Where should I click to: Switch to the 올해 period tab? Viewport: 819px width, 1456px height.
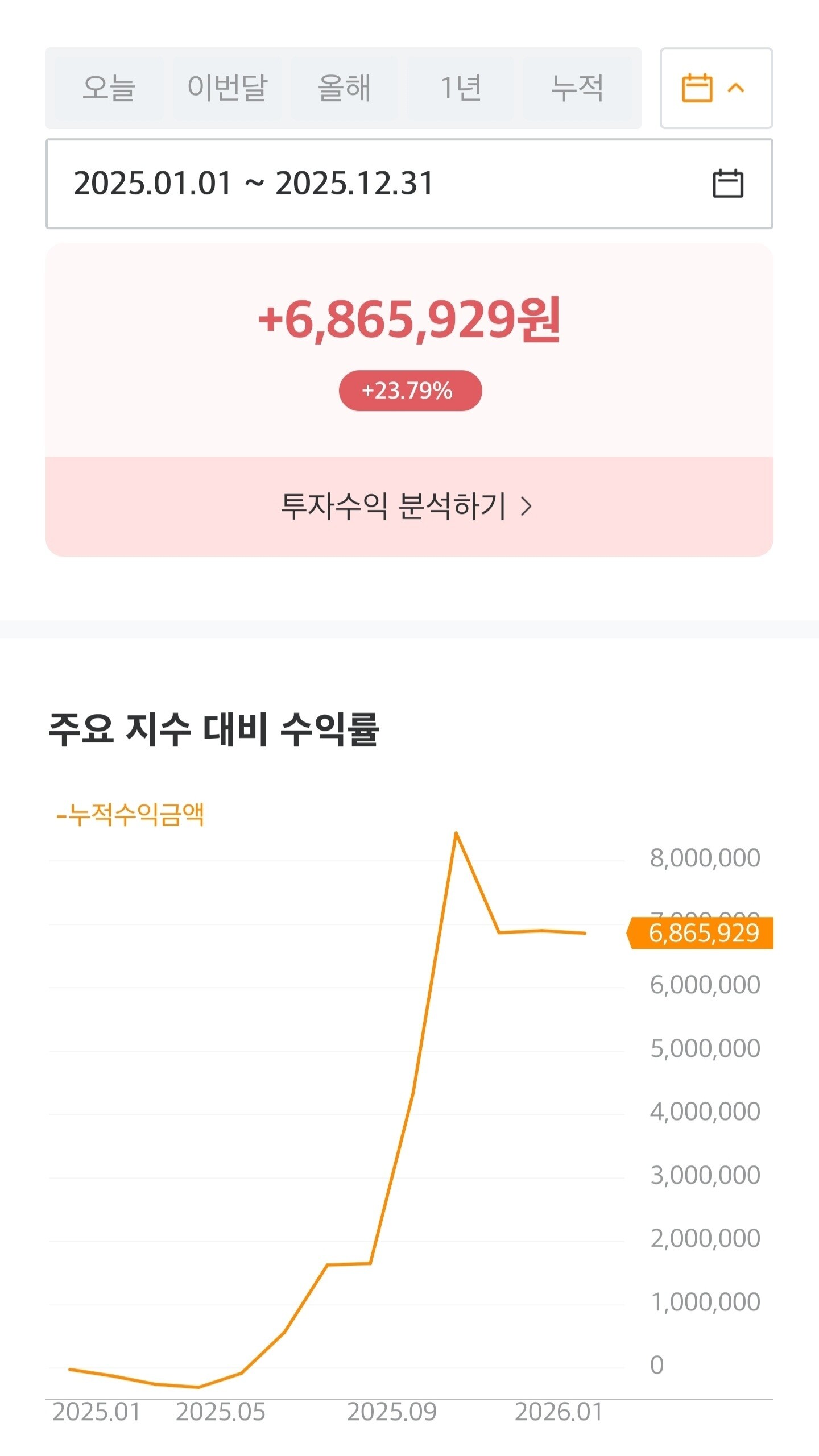point(345,88)
